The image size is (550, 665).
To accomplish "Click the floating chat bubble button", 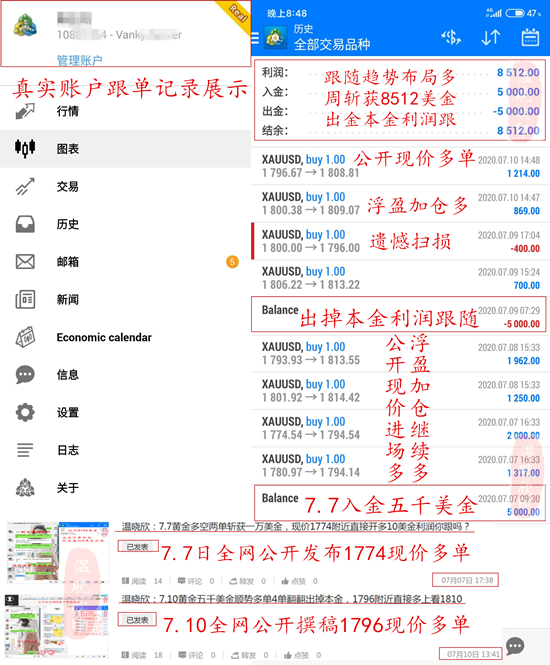I will coord(515,646).
